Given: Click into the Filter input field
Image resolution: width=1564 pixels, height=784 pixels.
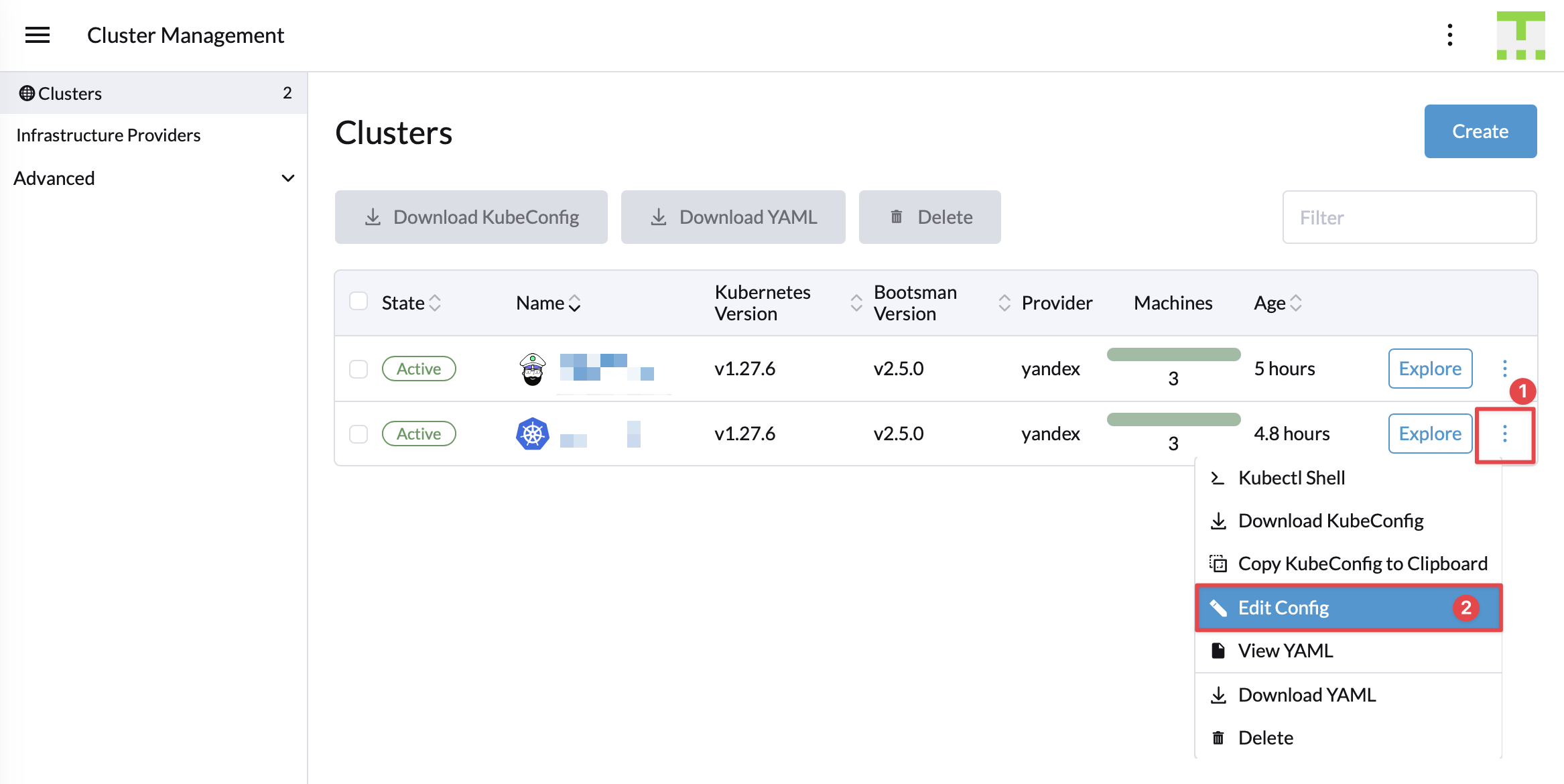Looking at the screenshot, I should (x=1409, y=218).
